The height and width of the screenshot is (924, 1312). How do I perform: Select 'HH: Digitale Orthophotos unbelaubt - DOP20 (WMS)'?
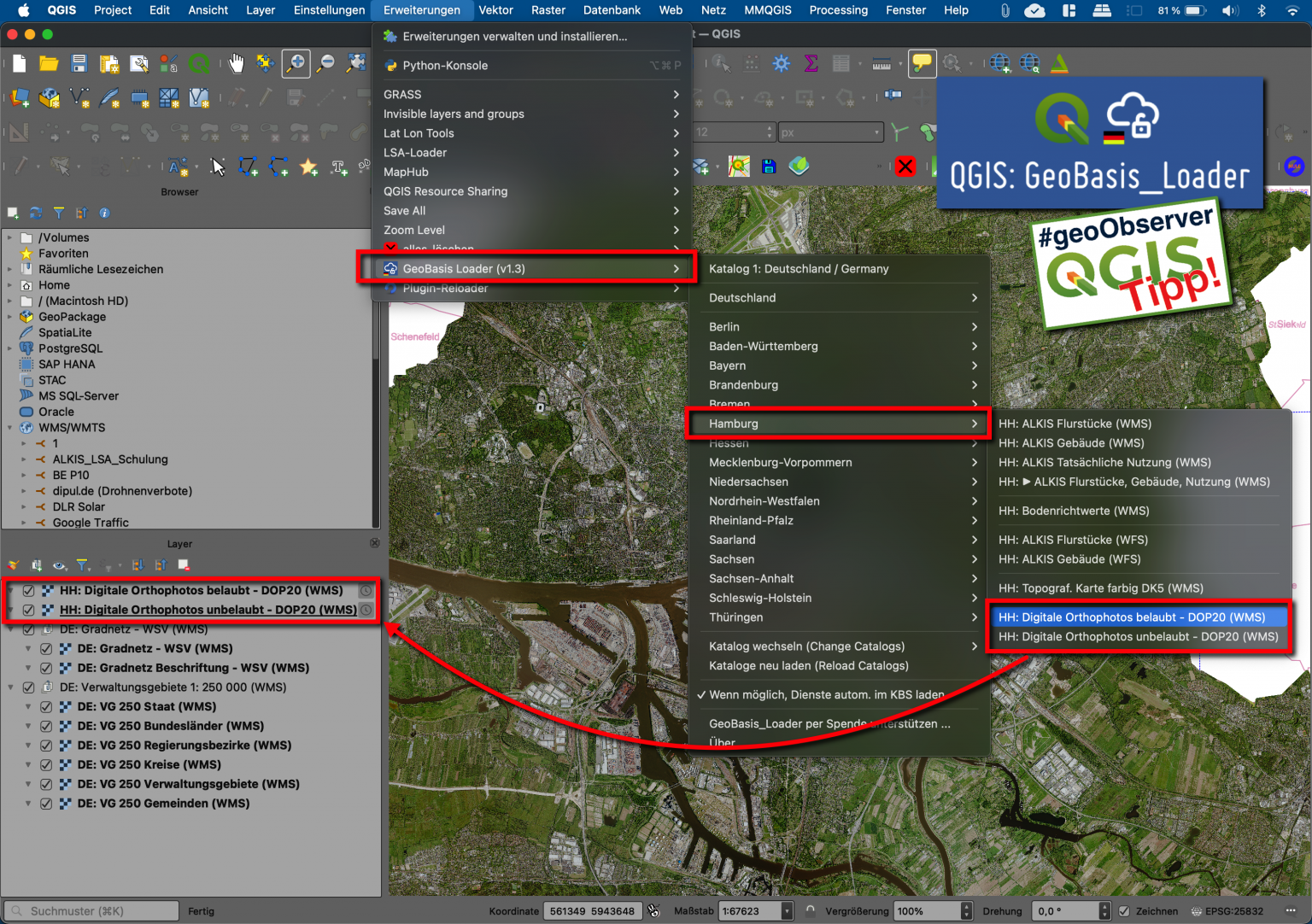tap(1138, 636)
